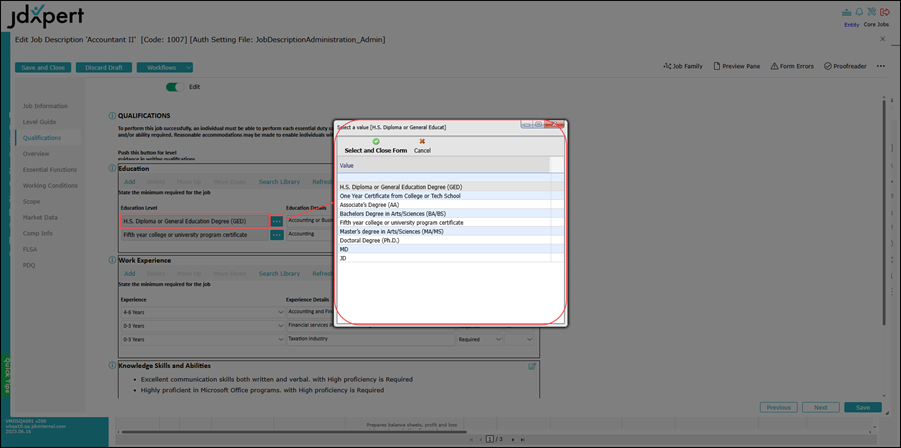Click Add in the Education toolbar
Image resolution: width=901 pixels, height=448 pixels.
[x=130, y=181]
